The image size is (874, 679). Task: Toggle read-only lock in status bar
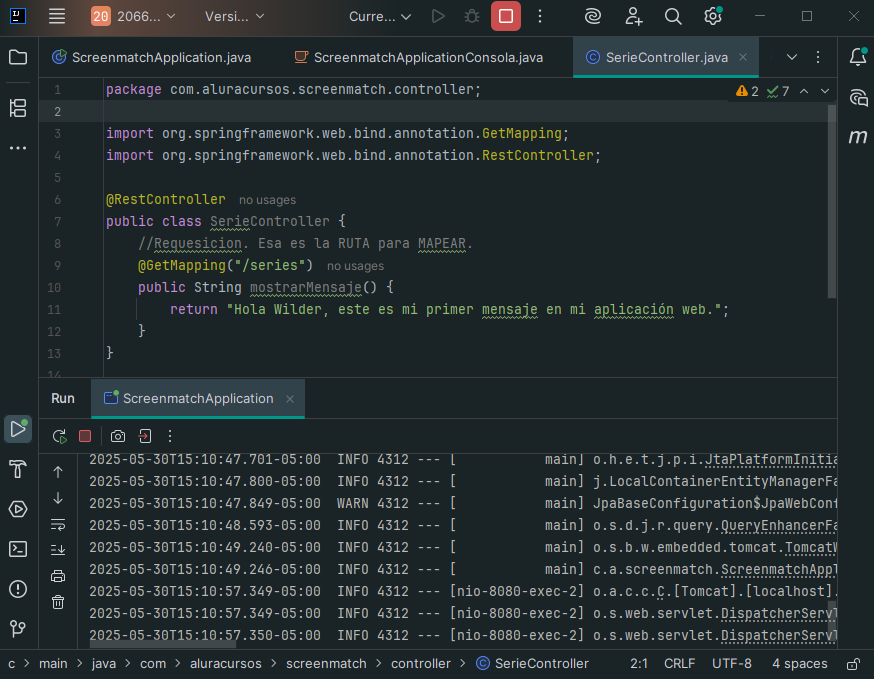(853, 664)
